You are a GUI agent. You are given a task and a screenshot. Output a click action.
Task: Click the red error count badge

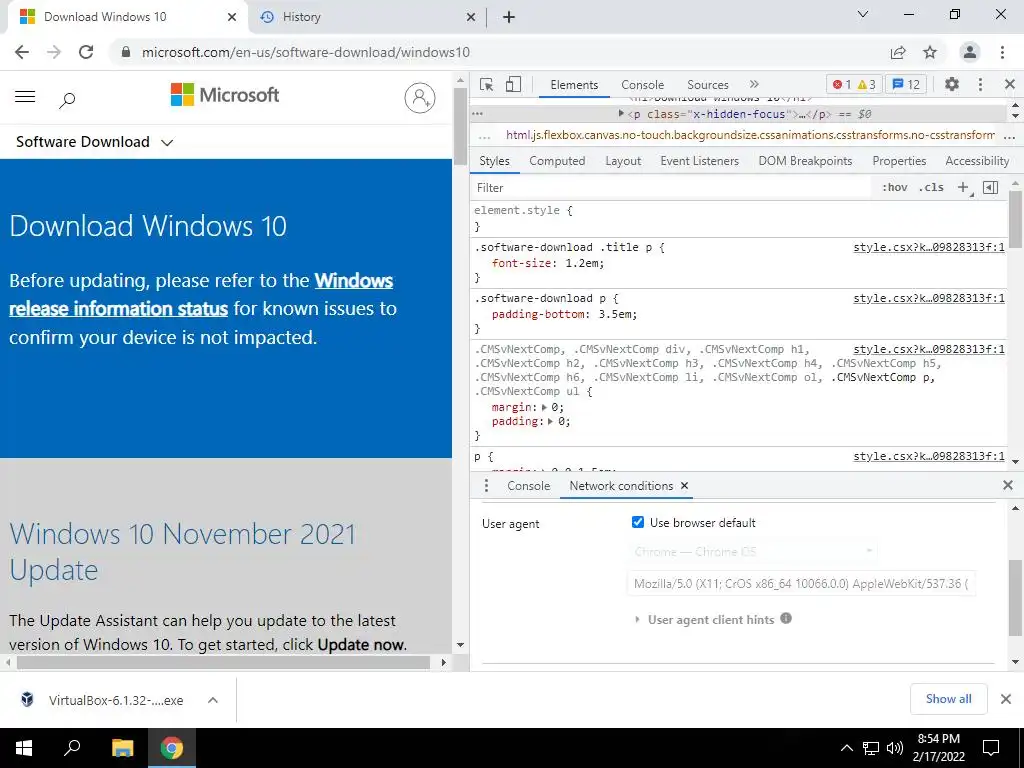841,84
